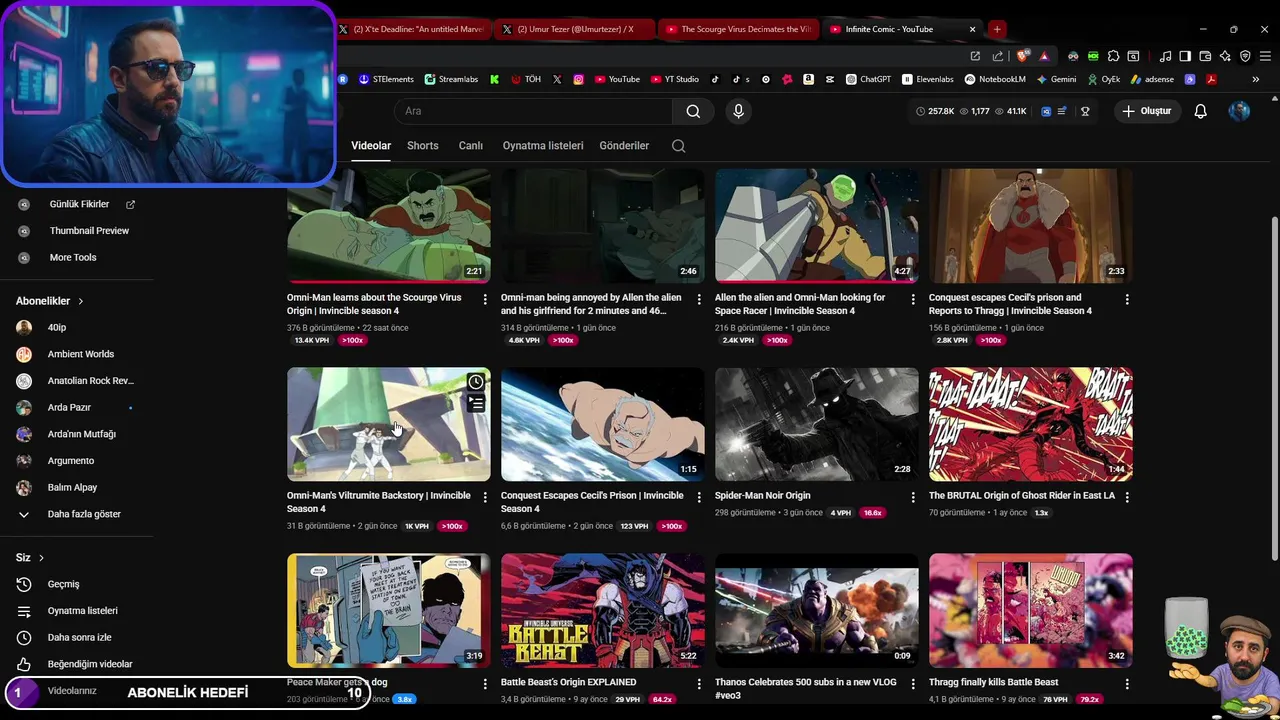
Task: Open options menu for Conquest Reports to Thragg video
Action: [1127, 299]
